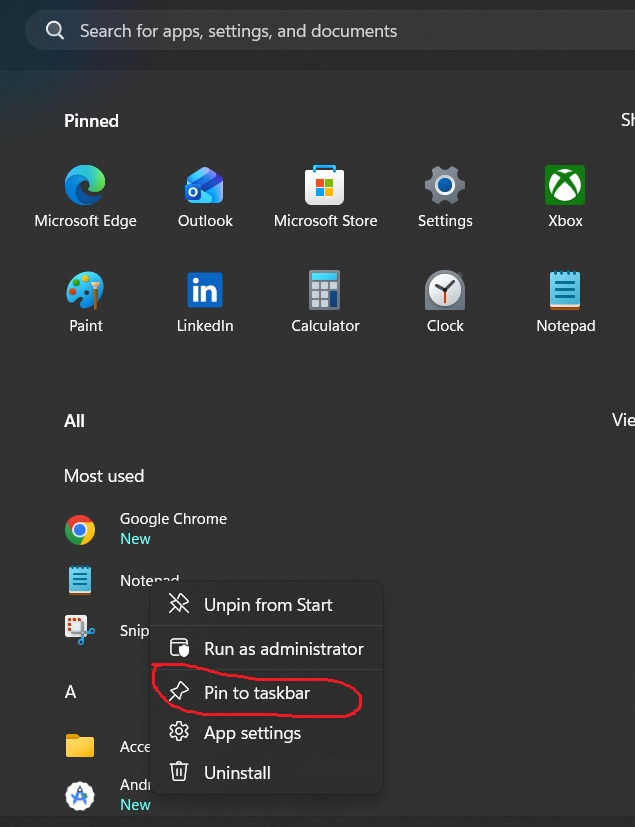Choose Pin to taskbar
This screenshot has height=827, width=635.
pos(266,693)
